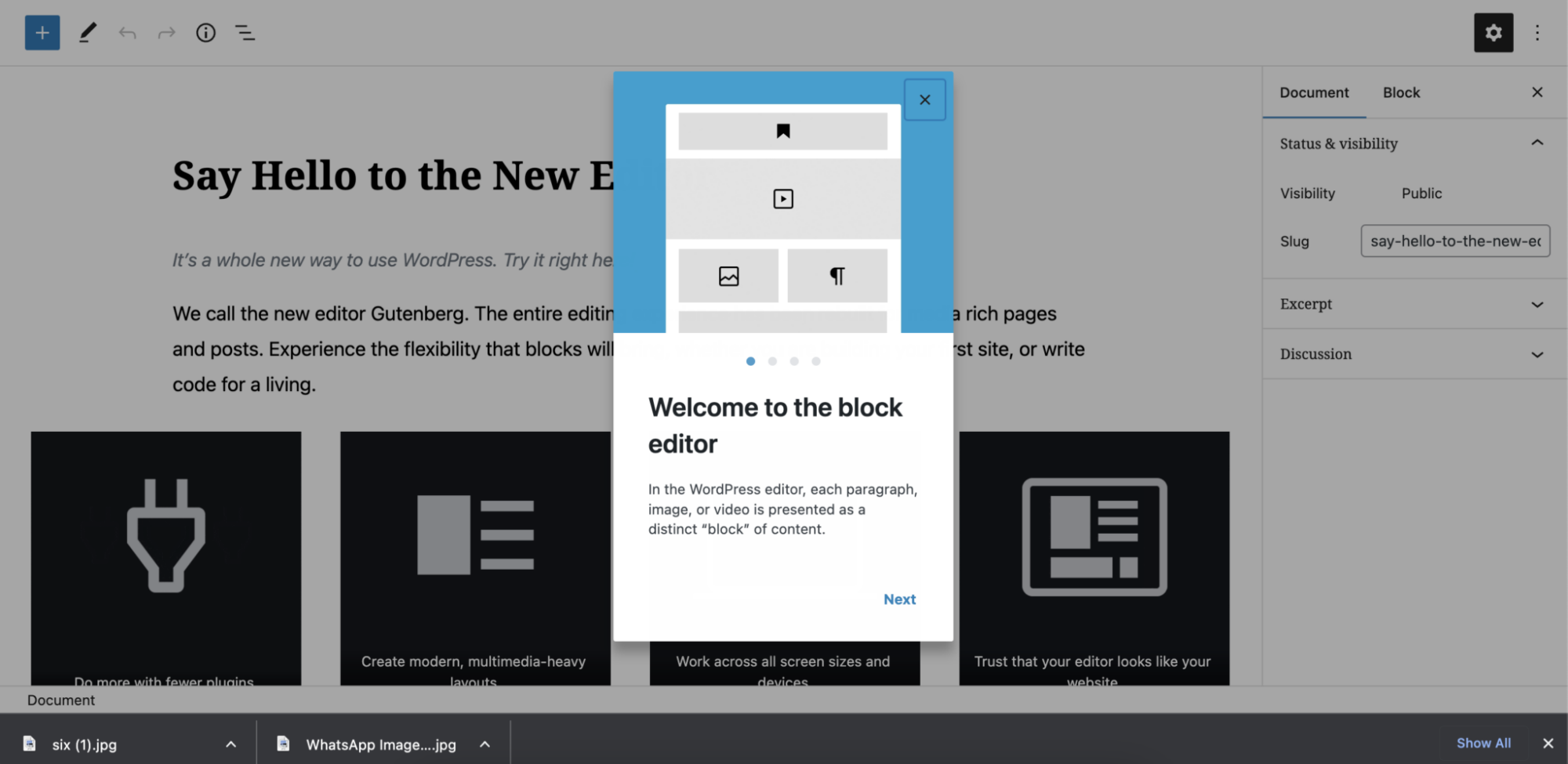This screenshot has width=1568, height=764.
Task: Close the settings sidebar panel
Action: 1537,92
